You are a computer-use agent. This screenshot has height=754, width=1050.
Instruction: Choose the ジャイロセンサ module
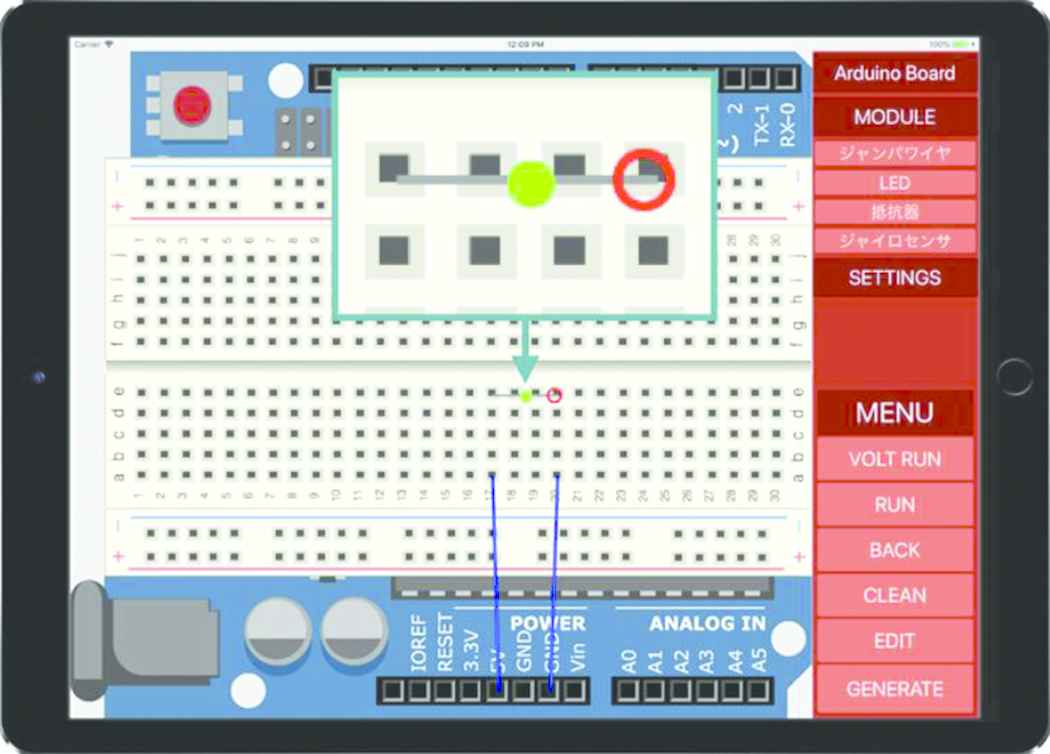(x=895, y=241)
